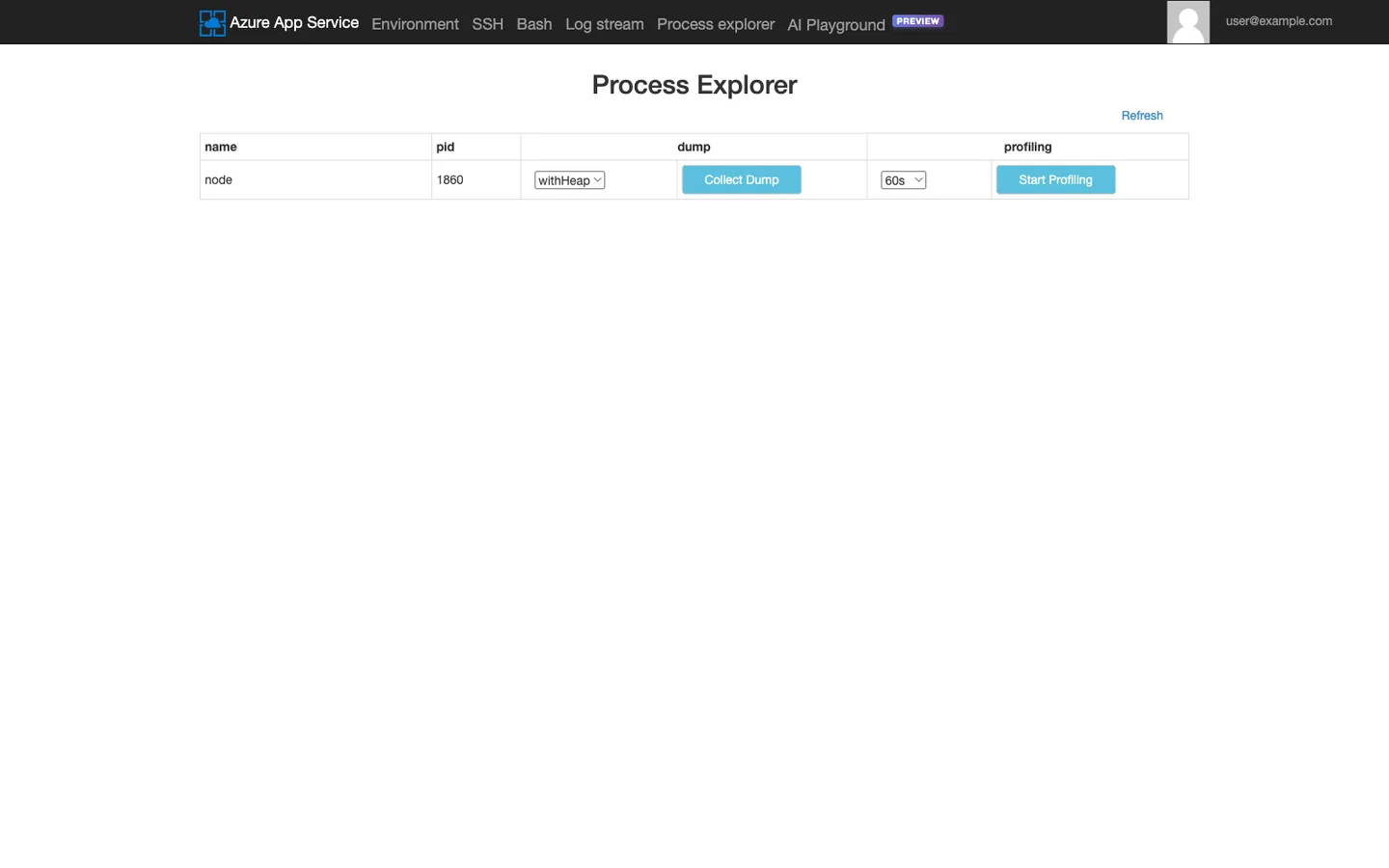Image resolution: width=1389 pixels, height=868 pixels.
Task: Expand the withHeap dump type dropdown
Action: [570, 180]
